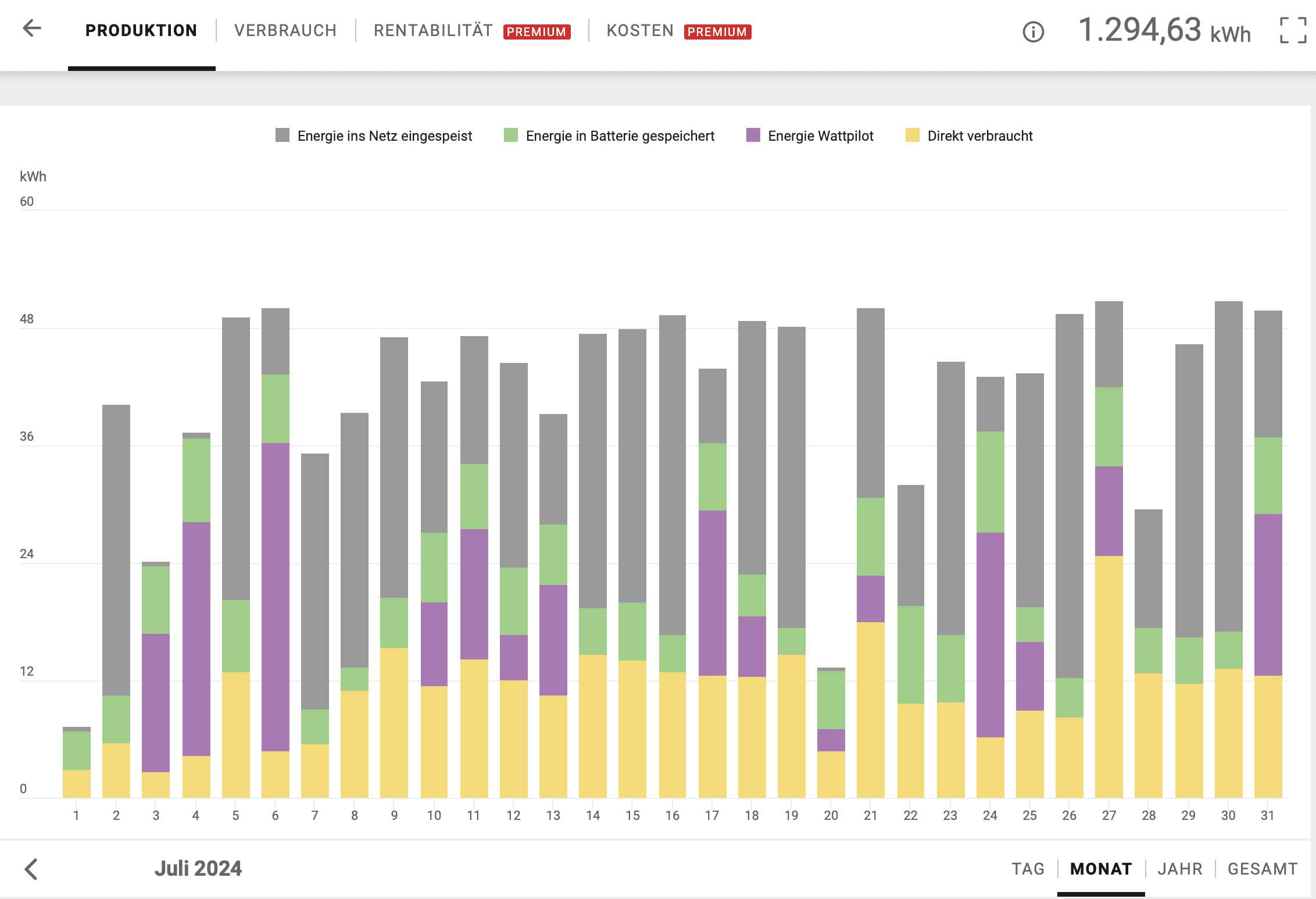The height and width of the screenshot is (899, 1316).
Task: Go to the previous month with chevron
Action: [31, 869]
